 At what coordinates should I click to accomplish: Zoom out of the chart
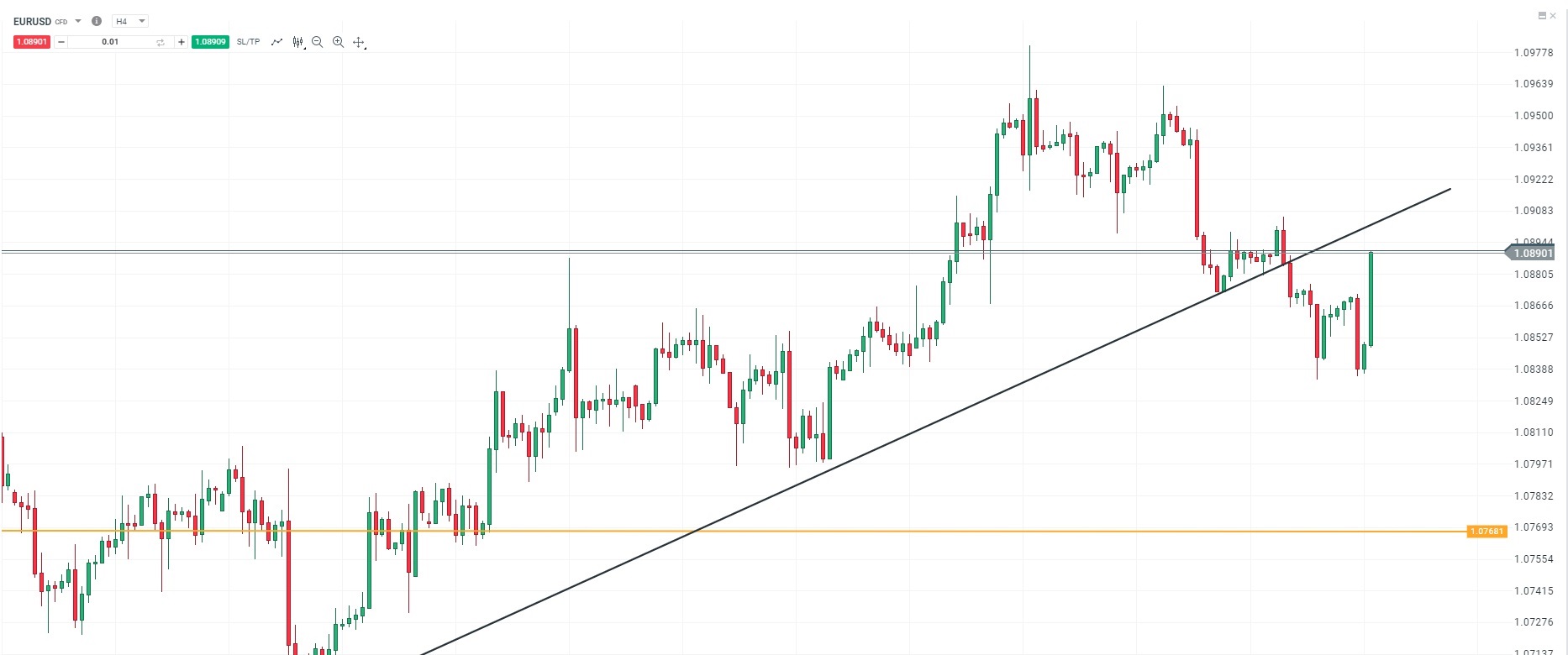(317, 42)
